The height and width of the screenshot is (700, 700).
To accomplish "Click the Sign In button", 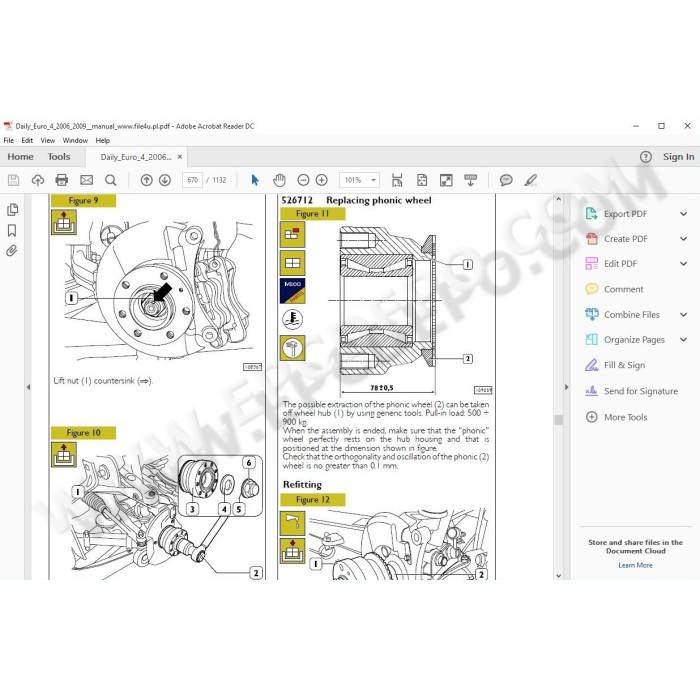I will click(x=678, y=157).
